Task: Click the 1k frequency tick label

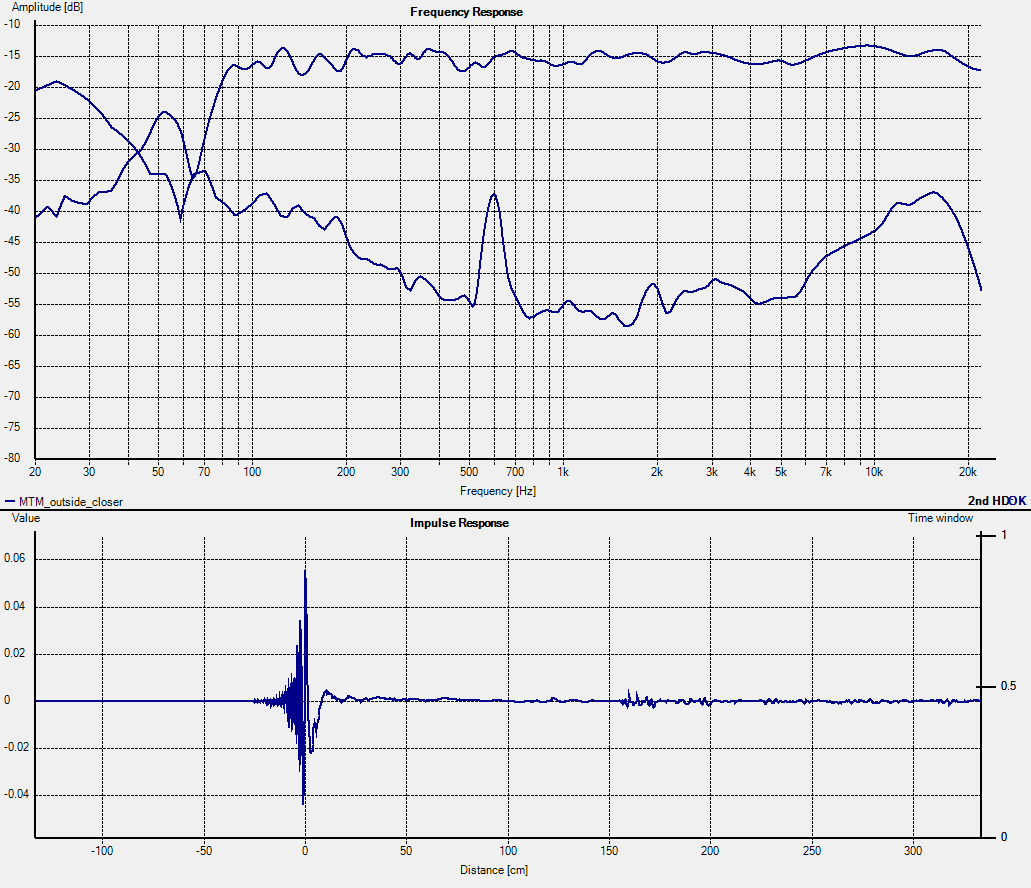Action: [563, 472]
